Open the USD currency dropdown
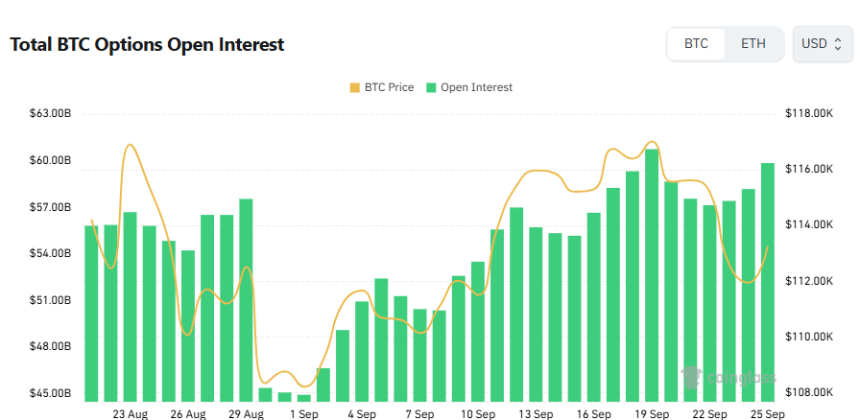Screen dimensions: 860x420 822,44
